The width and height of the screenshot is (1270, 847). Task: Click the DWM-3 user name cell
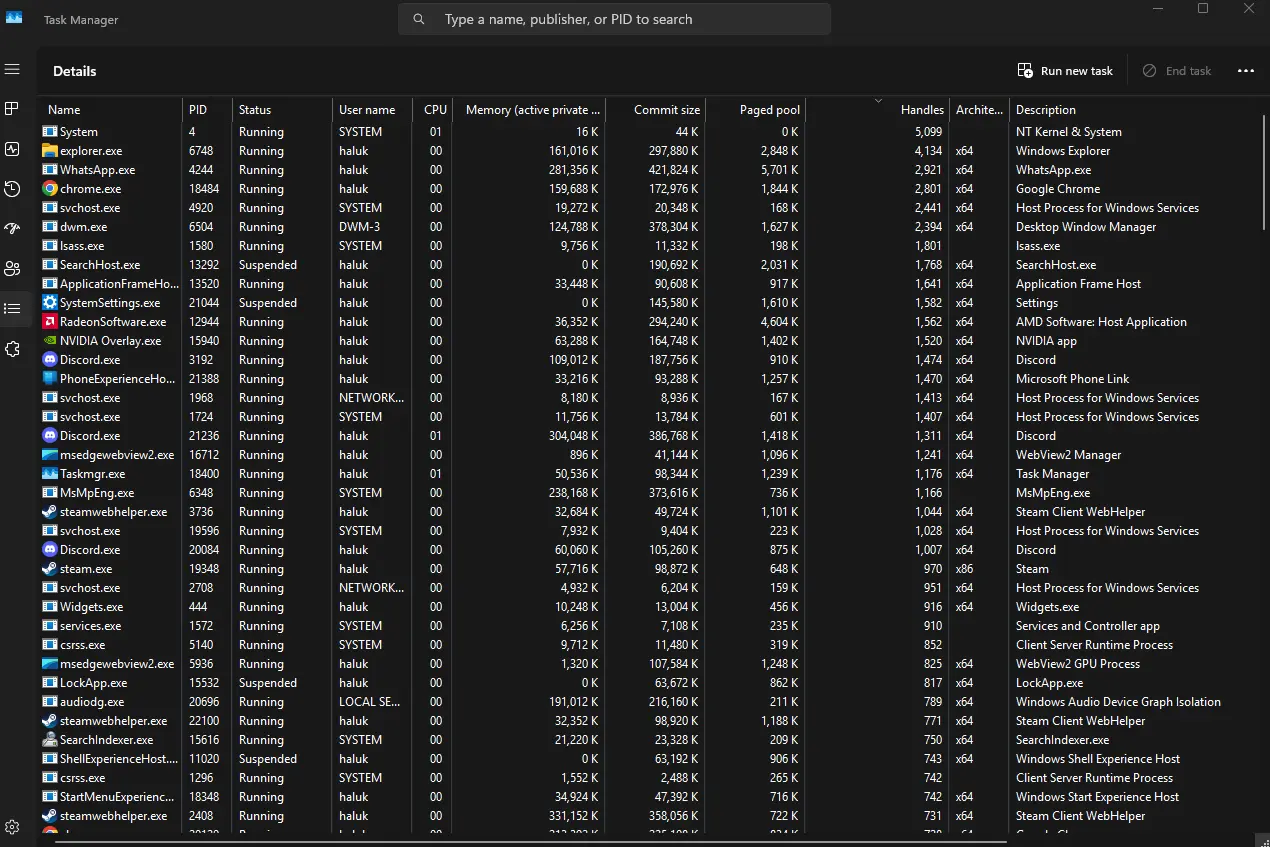360,227
